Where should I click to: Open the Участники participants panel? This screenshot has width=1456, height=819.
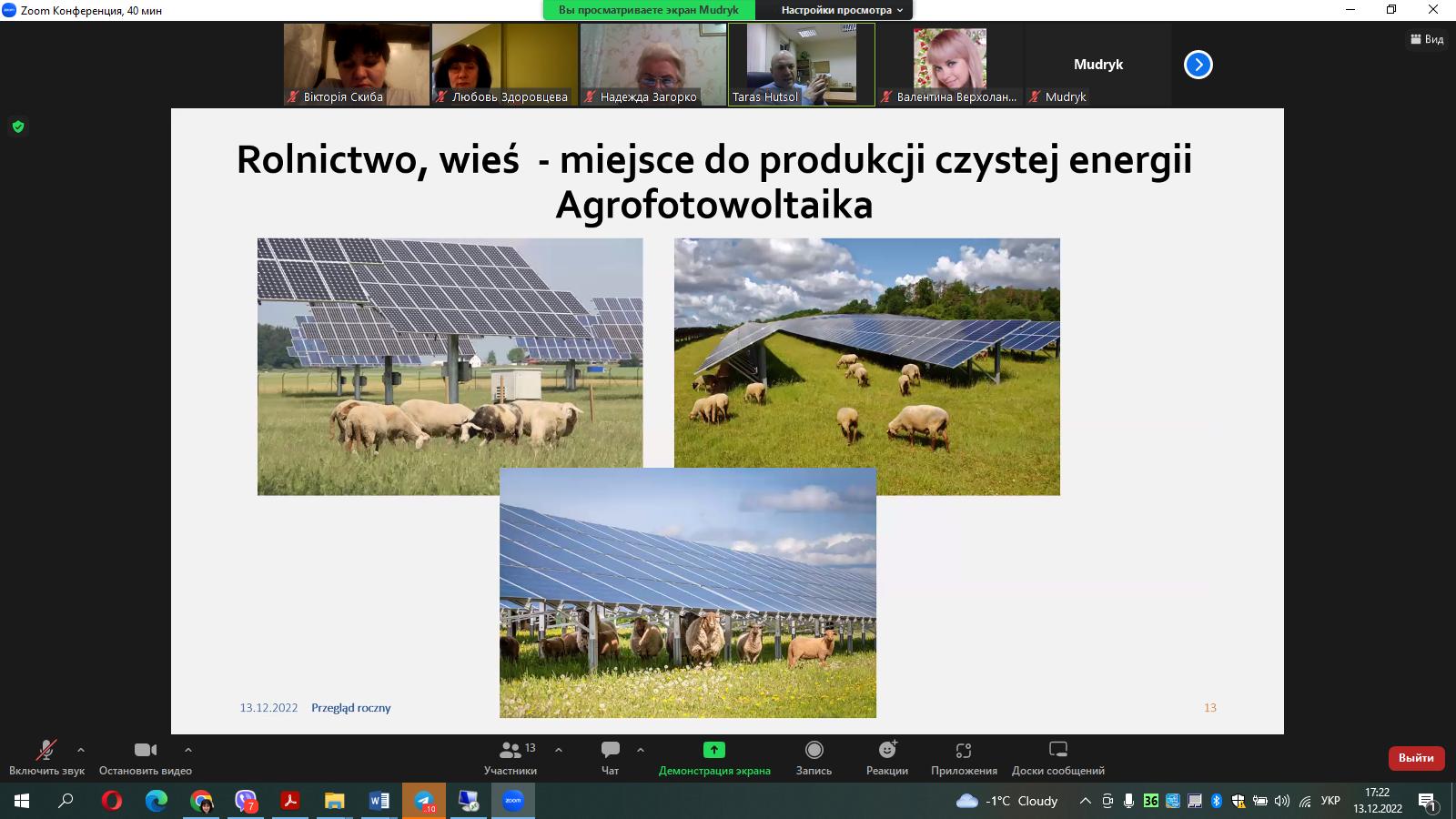[x=511, y=758]
